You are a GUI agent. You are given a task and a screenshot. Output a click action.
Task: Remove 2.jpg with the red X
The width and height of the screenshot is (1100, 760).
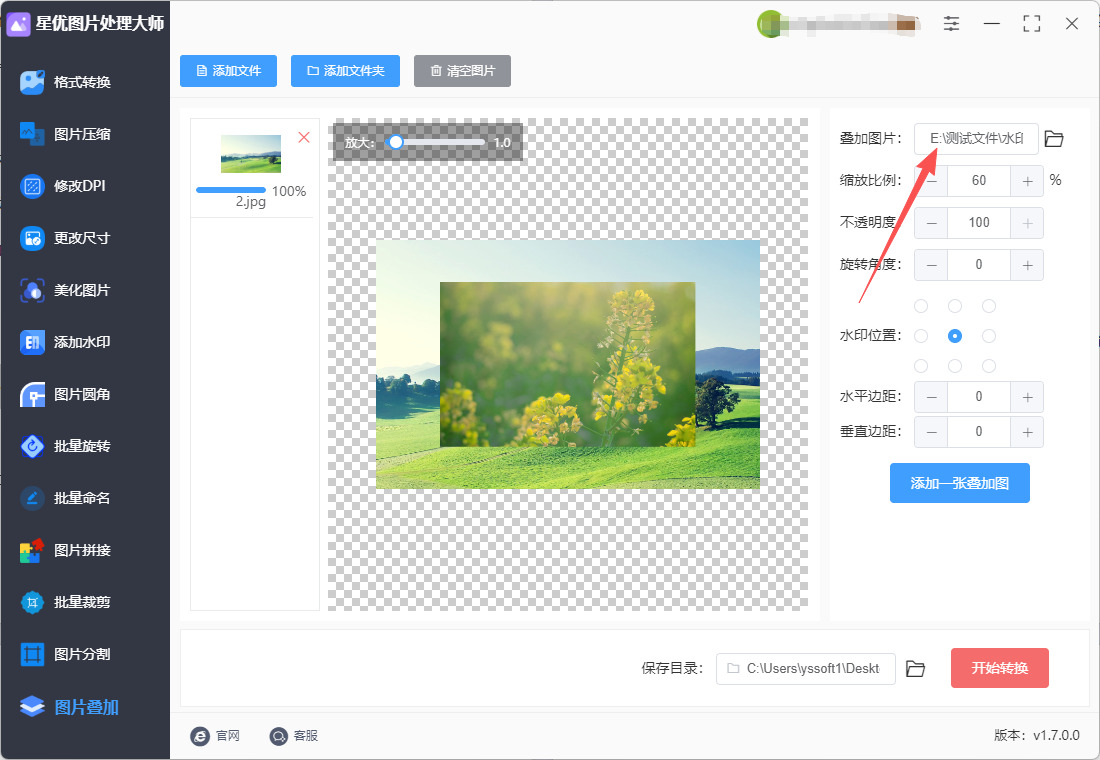coord(304,138)
